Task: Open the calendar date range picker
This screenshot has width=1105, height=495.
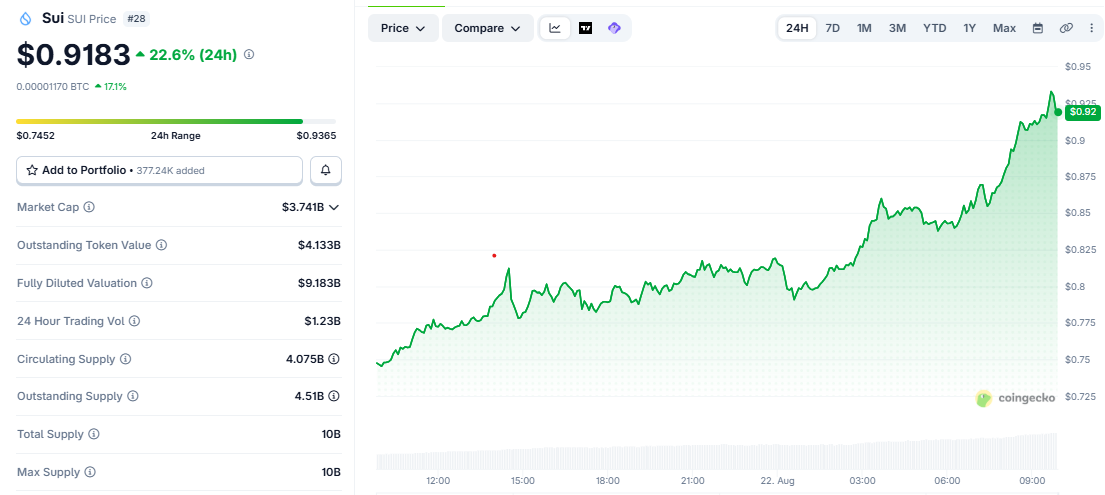Action: pos(1037,28)
